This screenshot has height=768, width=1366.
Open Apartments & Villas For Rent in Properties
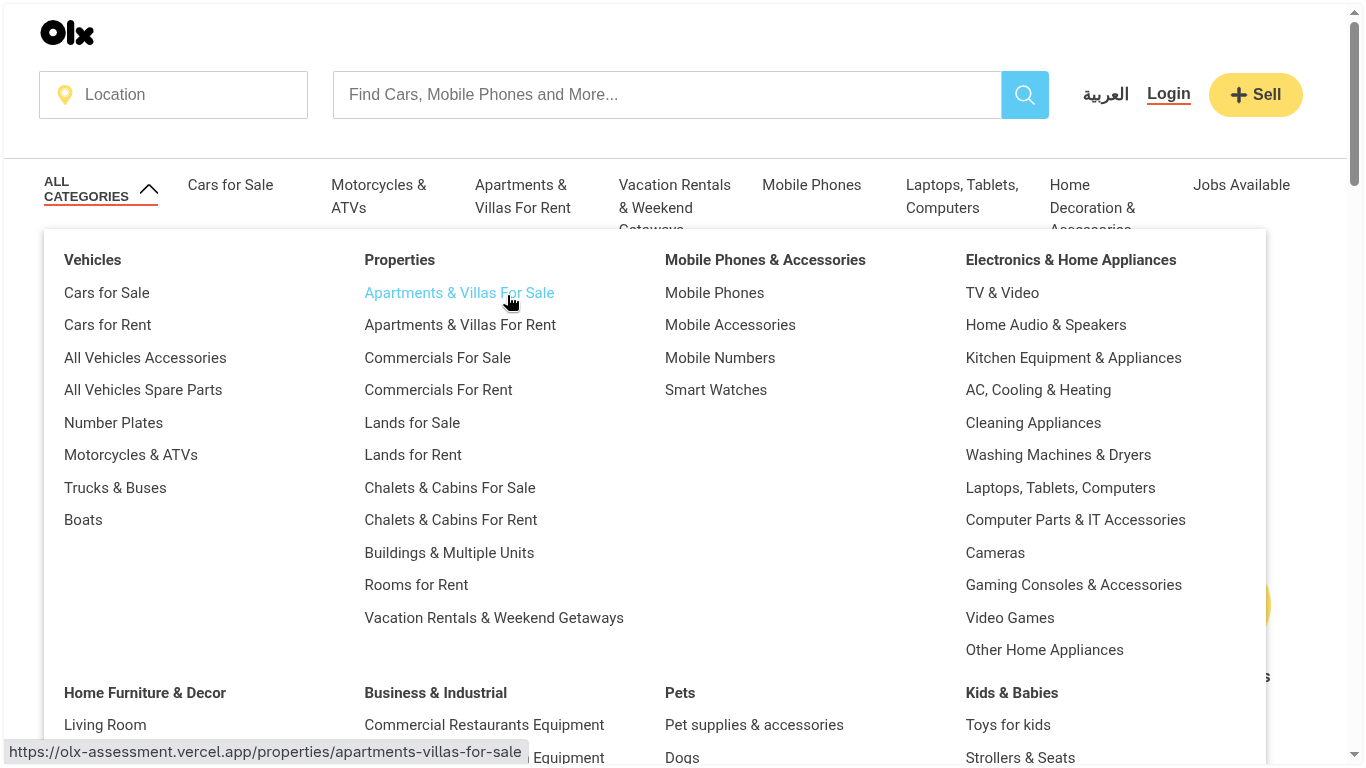pos(460,325)
